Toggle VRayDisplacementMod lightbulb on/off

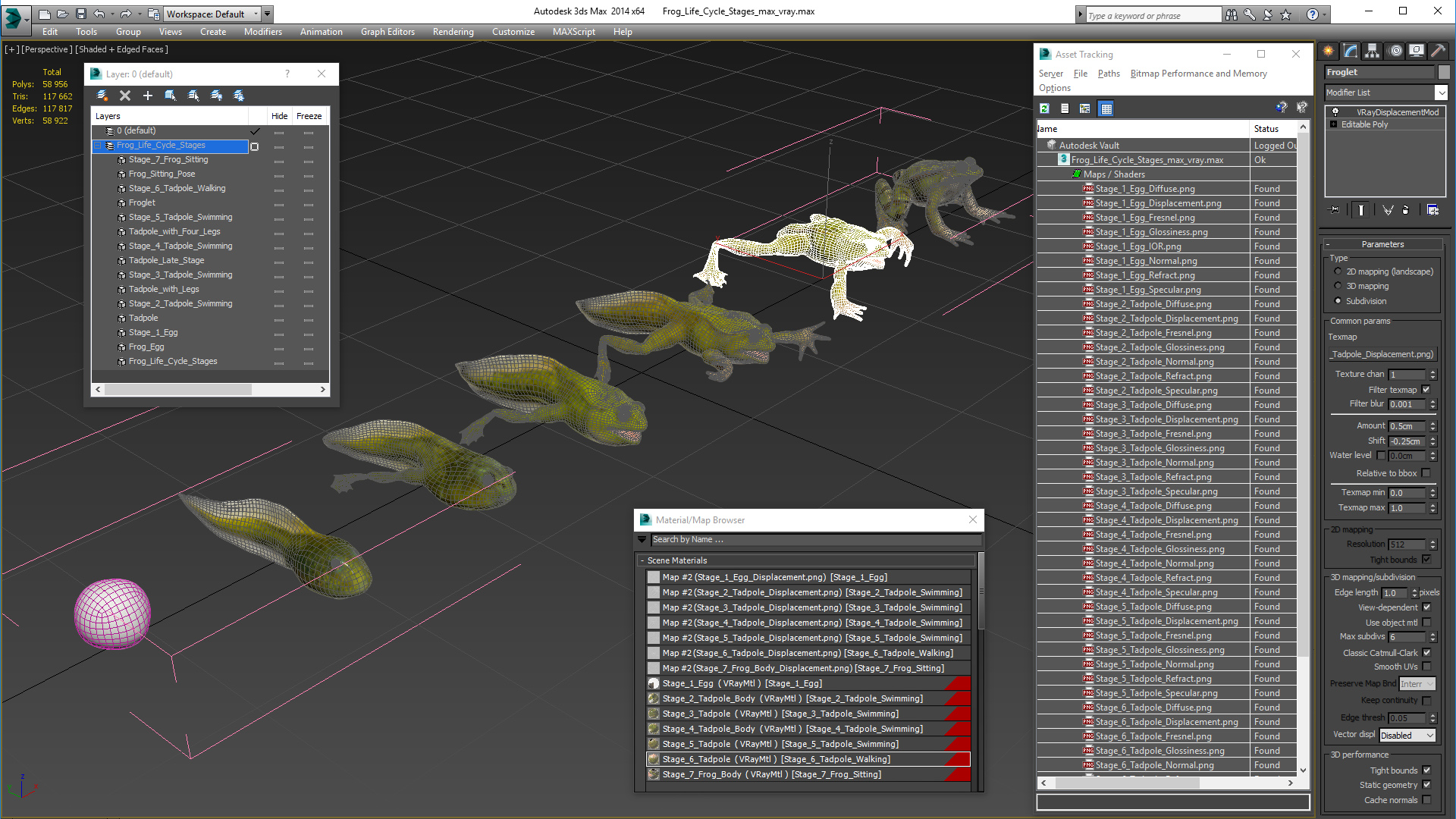tap(1335, 112)
